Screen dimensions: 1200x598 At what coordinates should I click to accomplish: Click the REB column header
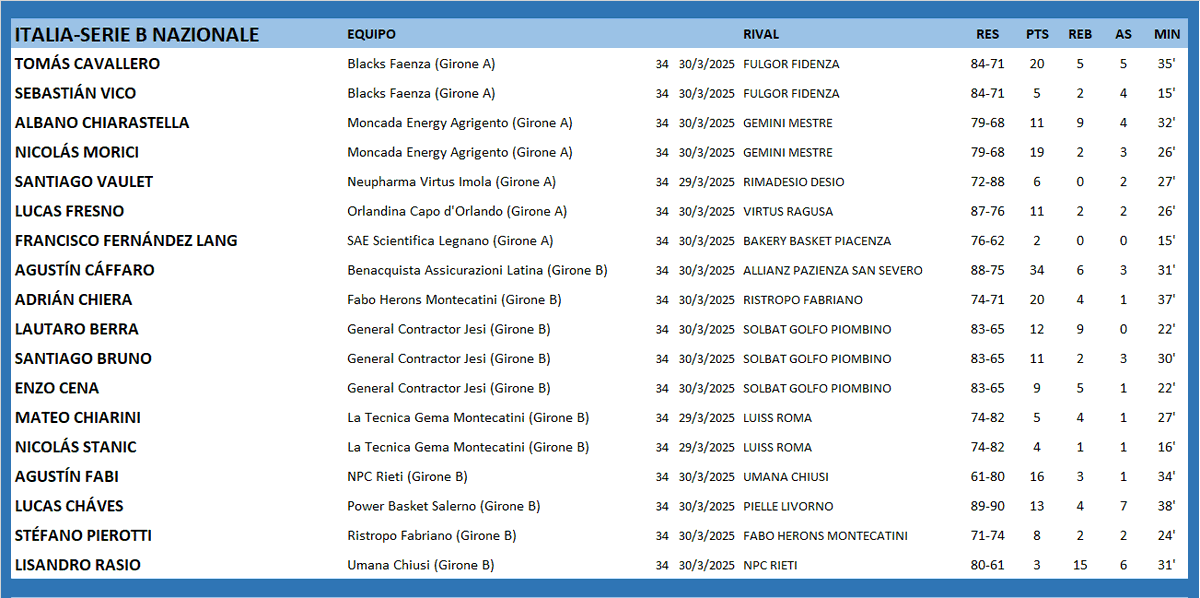tap(1080, 35)
